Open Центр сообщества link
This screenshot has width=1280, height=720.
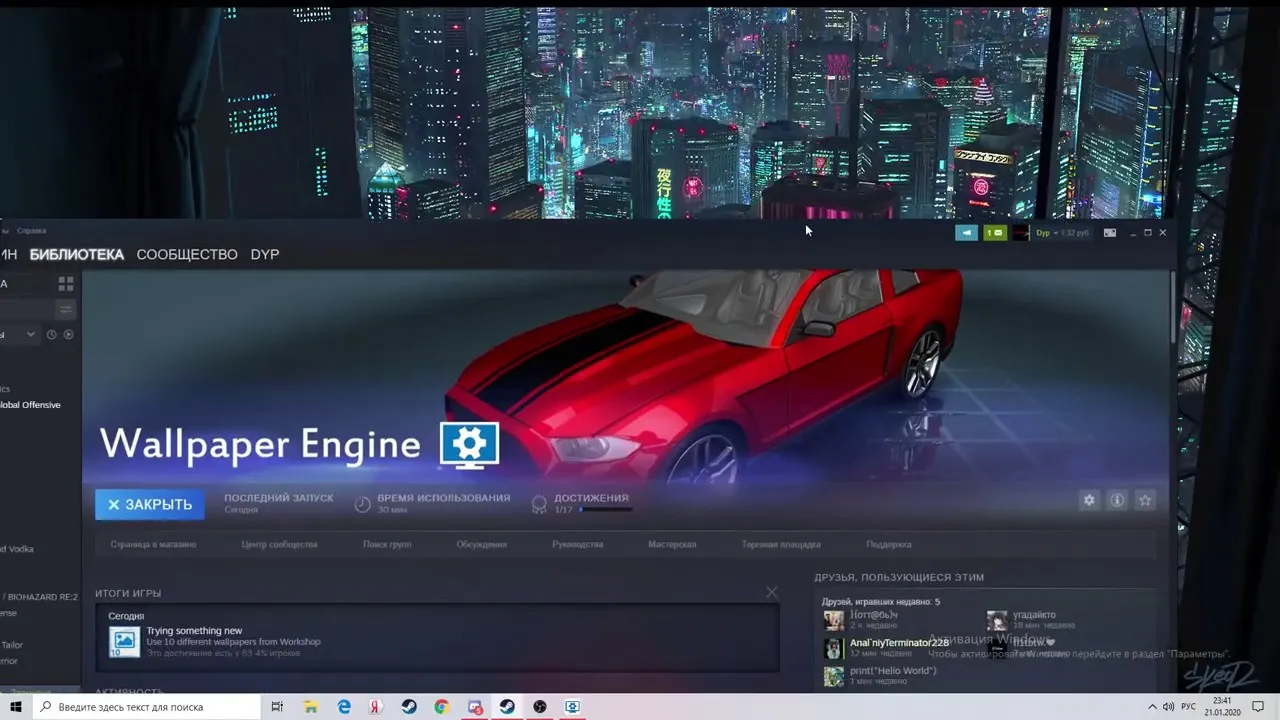click(x=279, y=544)
